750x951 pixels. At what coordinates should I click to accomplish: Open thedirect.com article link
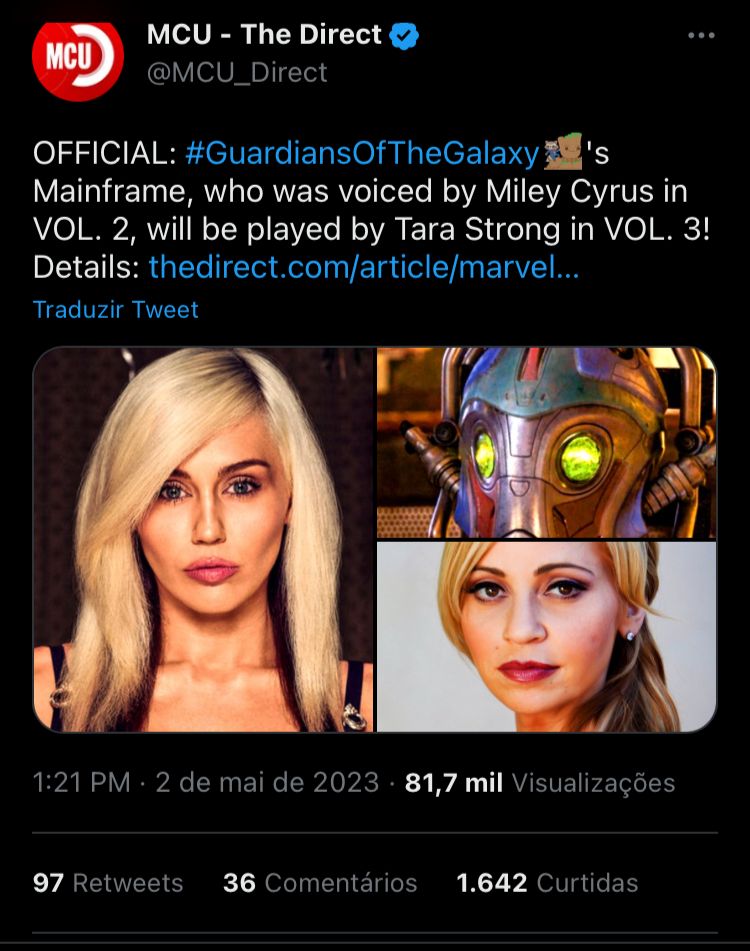click(364, 267)
